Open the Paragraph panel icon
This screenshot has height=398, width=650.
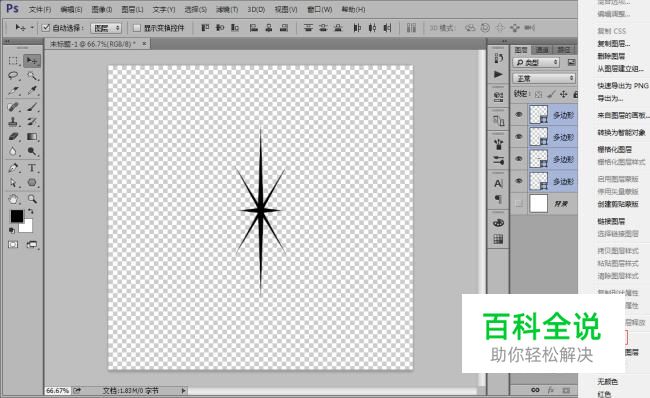[498, 199]
